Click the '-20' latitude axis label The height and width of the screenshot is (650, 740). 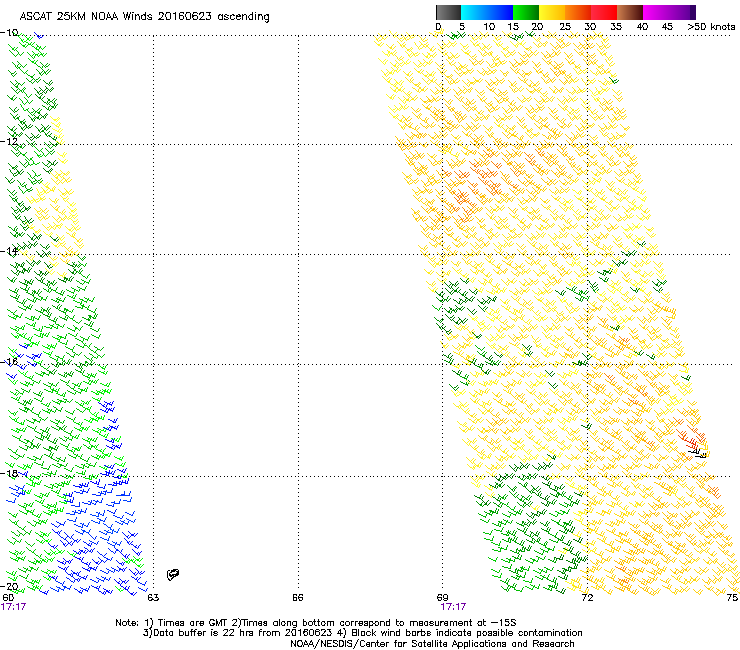[x=9, y=587]
